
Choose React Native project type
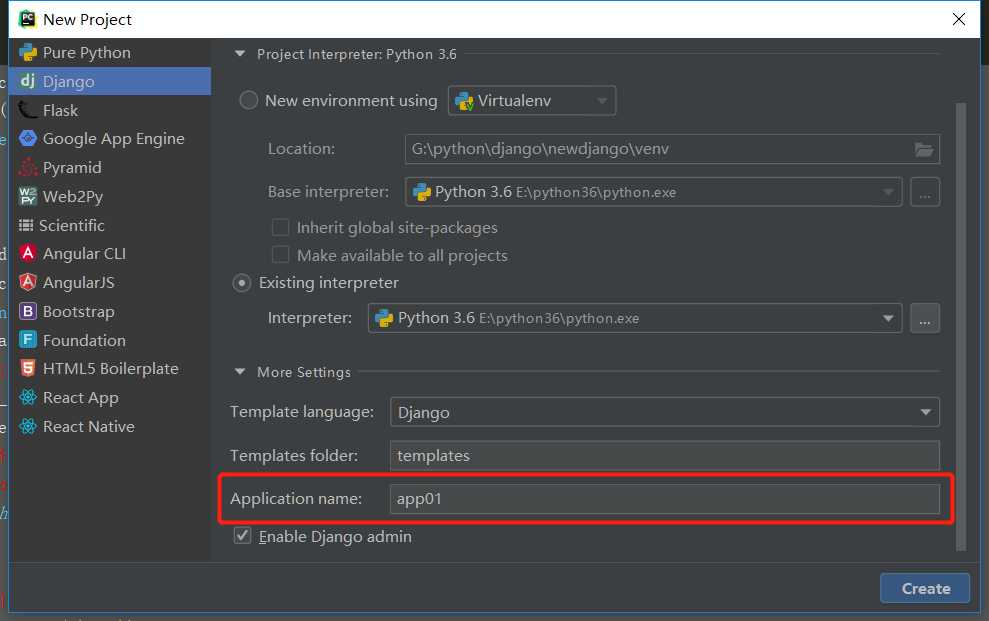[110, 426]
